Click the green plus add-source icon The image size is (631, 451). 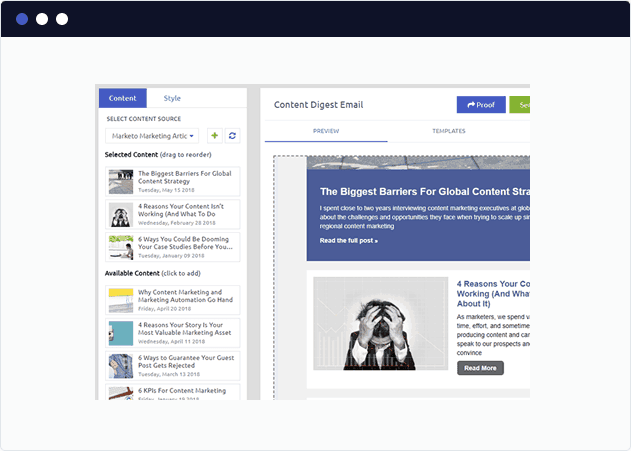214,136
